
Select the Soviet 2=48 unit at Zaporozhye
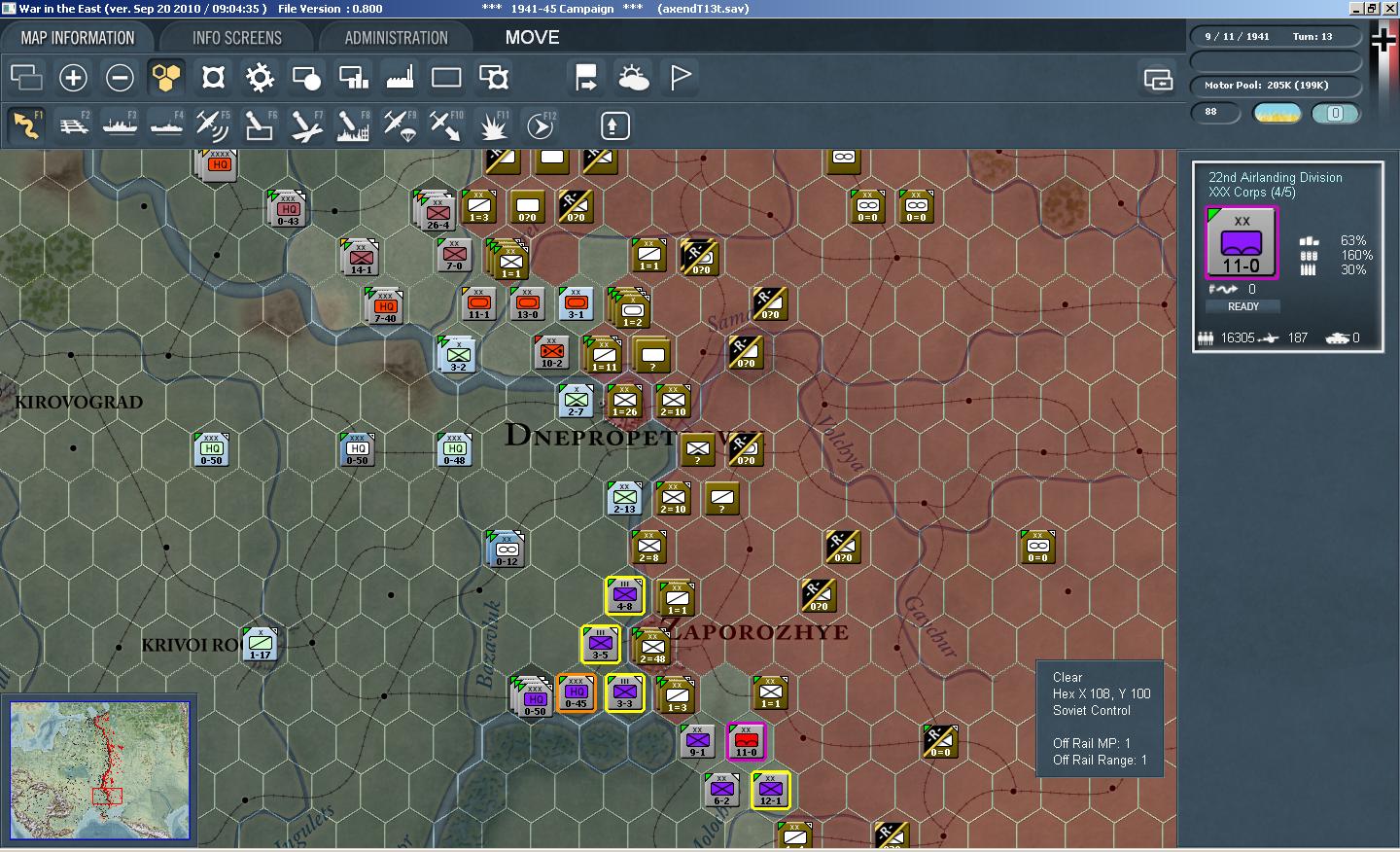point(652,648)
